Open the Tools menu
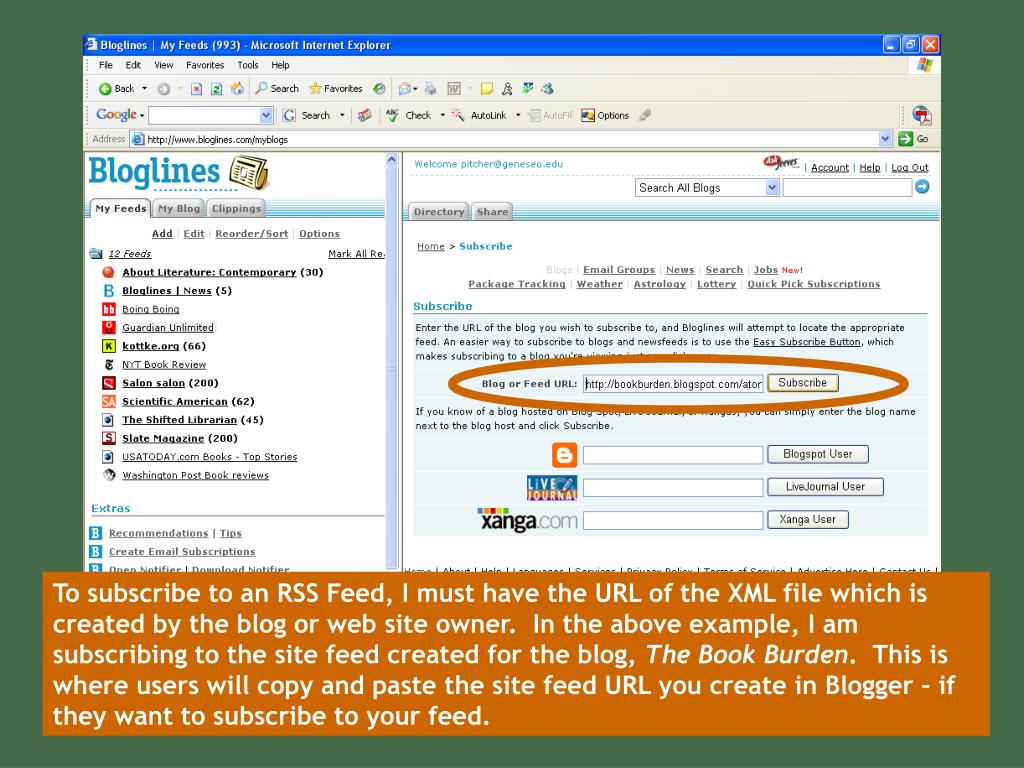The image size is (1024, 768). 248,65
